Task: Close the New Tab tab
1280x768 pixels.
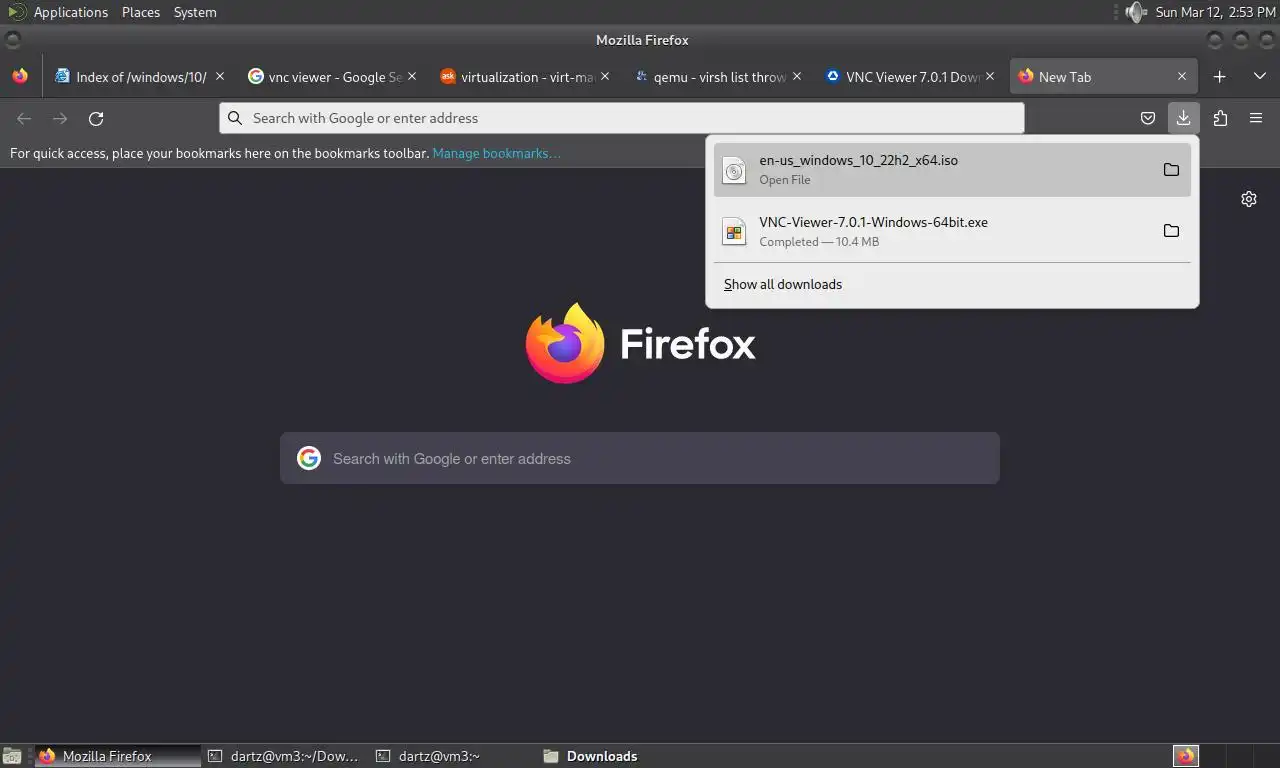Action: point(1182,76)
